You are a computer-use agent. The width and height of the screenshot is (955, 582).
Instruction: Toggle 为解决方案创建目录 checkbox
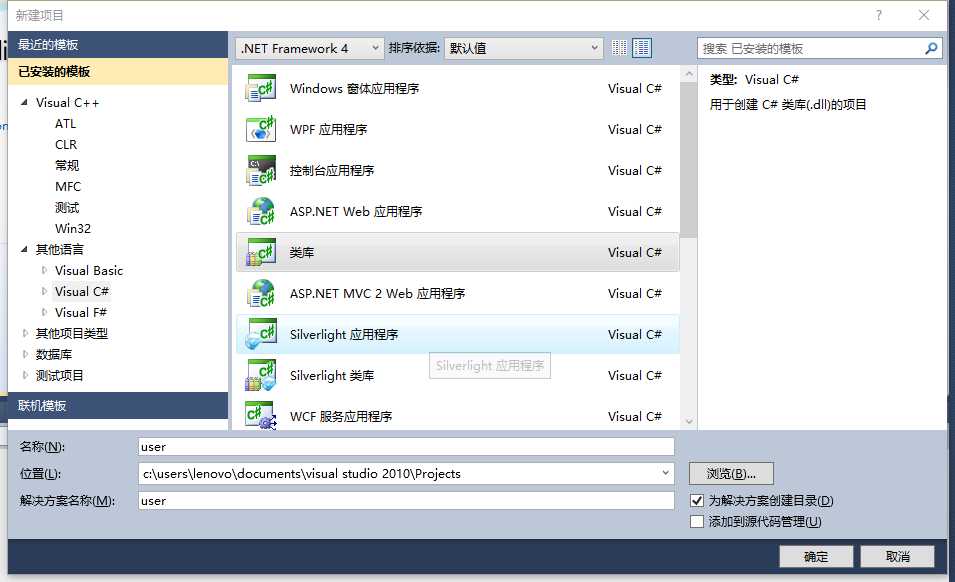click(697, 500)
